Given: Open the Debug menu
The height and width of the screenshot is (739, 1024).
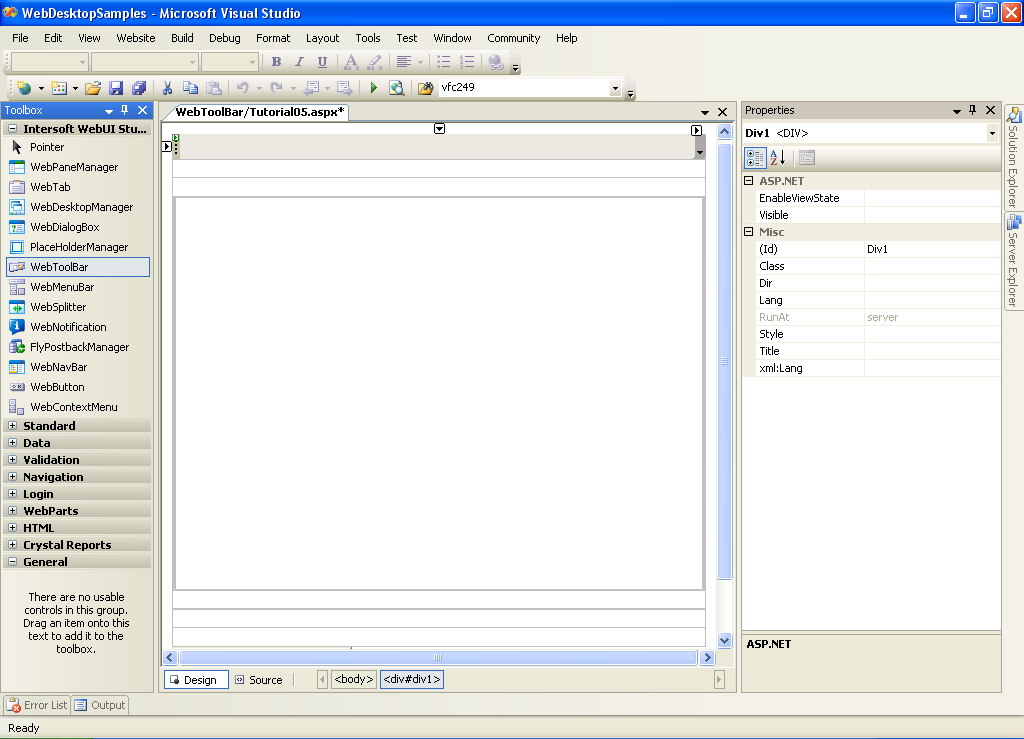Looking at the screenshot, I should click(x=224, y=38).
